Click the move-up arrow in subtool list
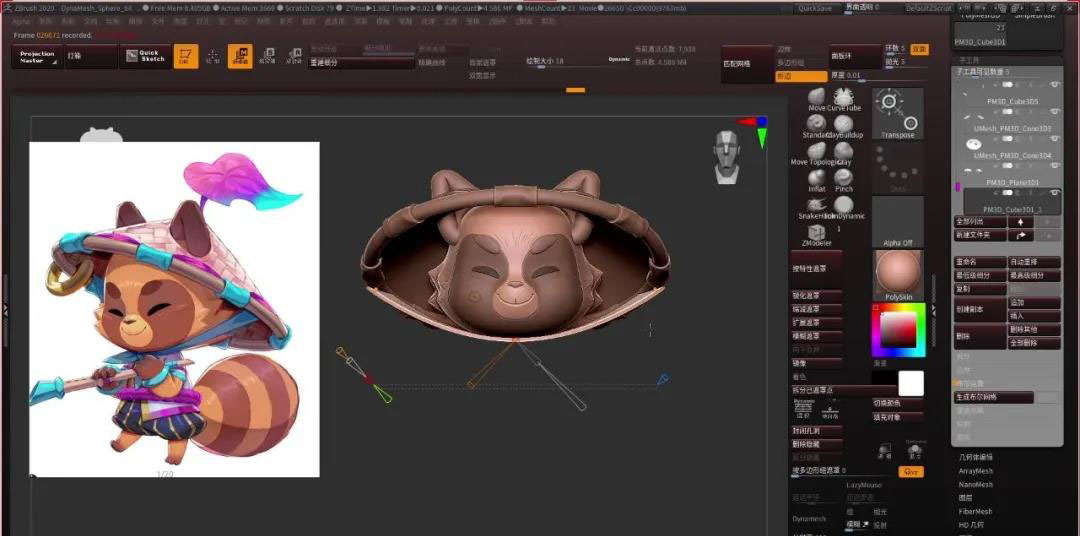Image resolution: width=1080 pixels, height=536 pixels. 1021,222
